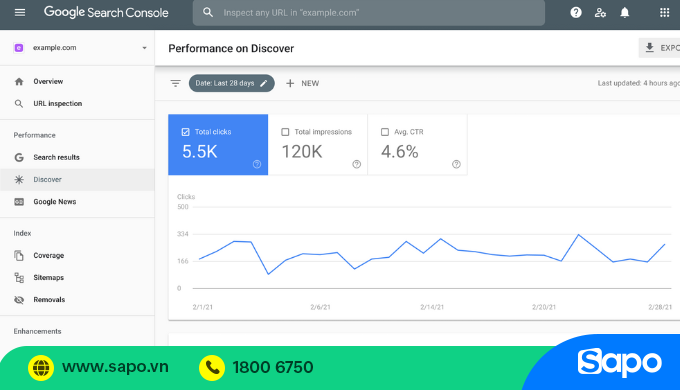
Task: Click the Performance on Discover title
Action: tap(231, 49)
